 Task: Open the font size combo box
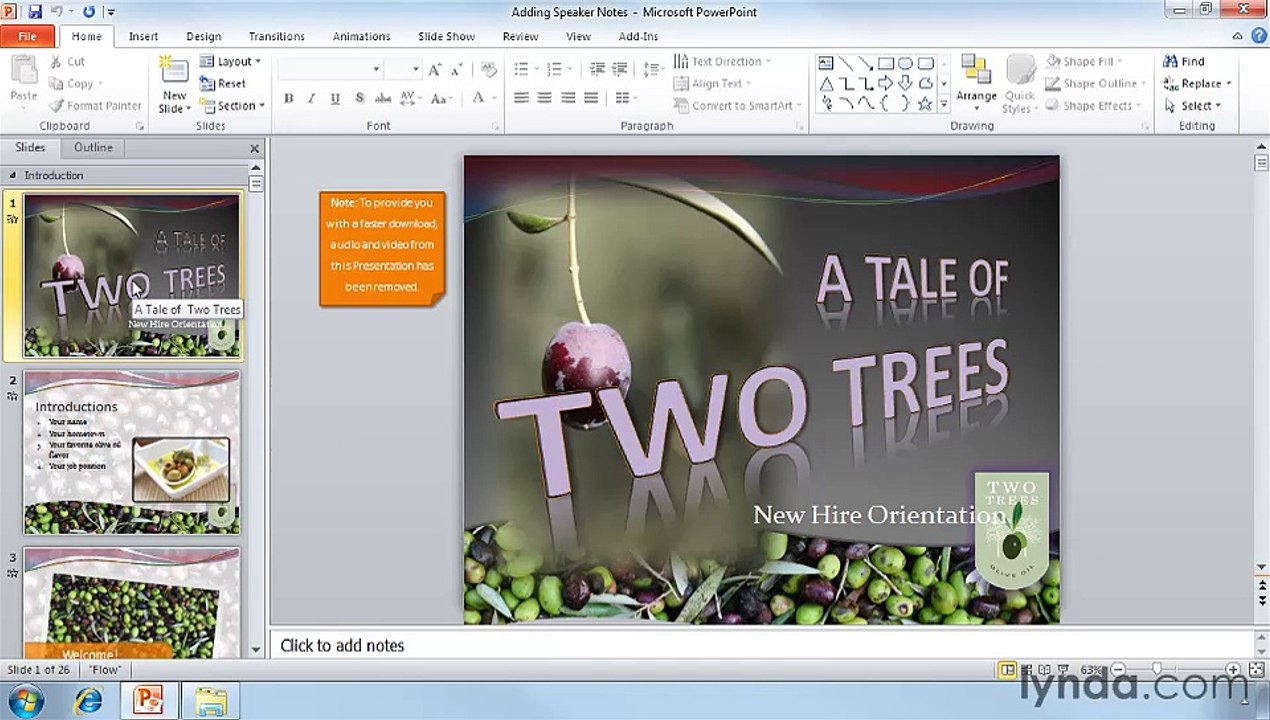[x=403, y=69]
